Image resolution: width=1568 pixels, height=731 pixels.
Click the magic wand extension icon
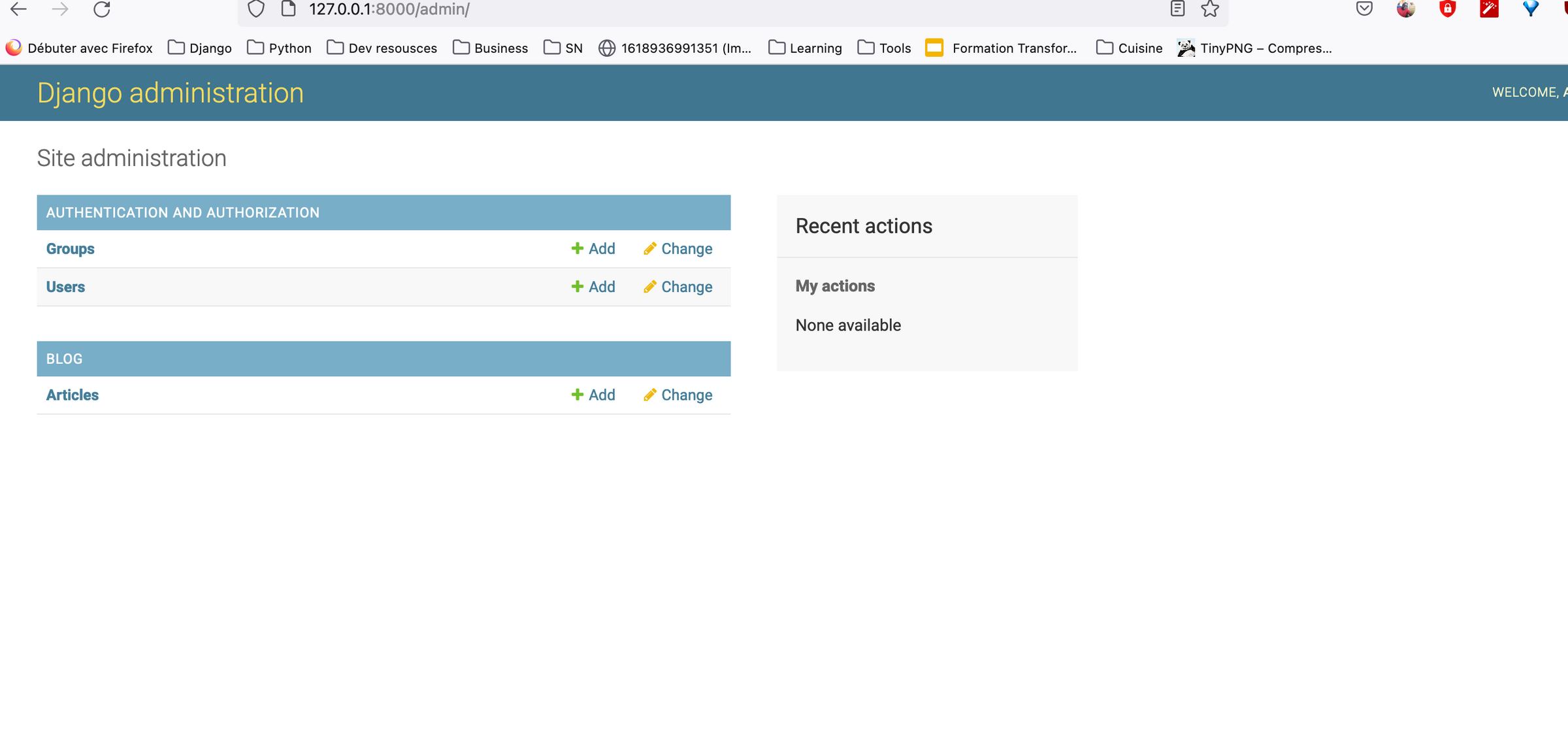[1489, 8]
